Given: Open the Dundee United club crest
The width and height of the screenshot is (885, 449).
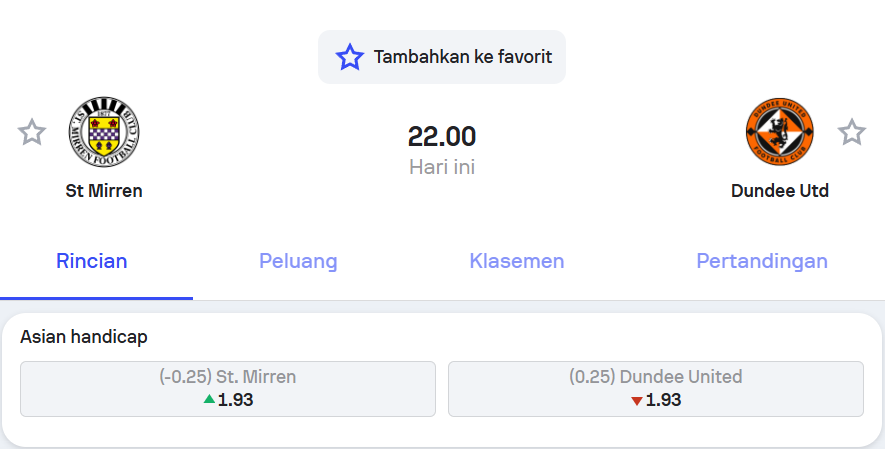Looking at the screenshot, I should 779,132.
